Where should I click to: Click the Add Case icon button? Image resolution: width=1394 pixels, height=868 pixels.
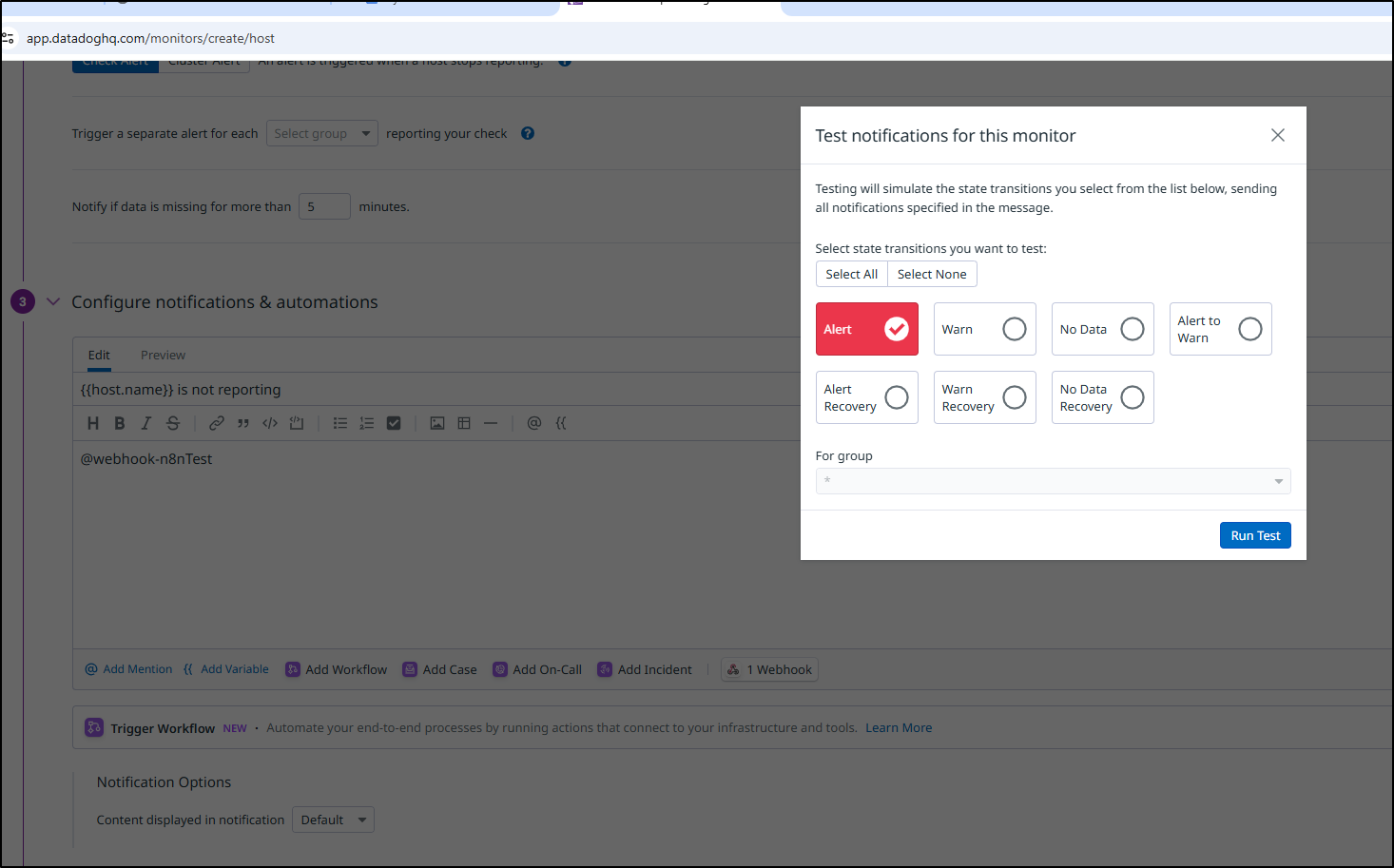pos(439,669)
